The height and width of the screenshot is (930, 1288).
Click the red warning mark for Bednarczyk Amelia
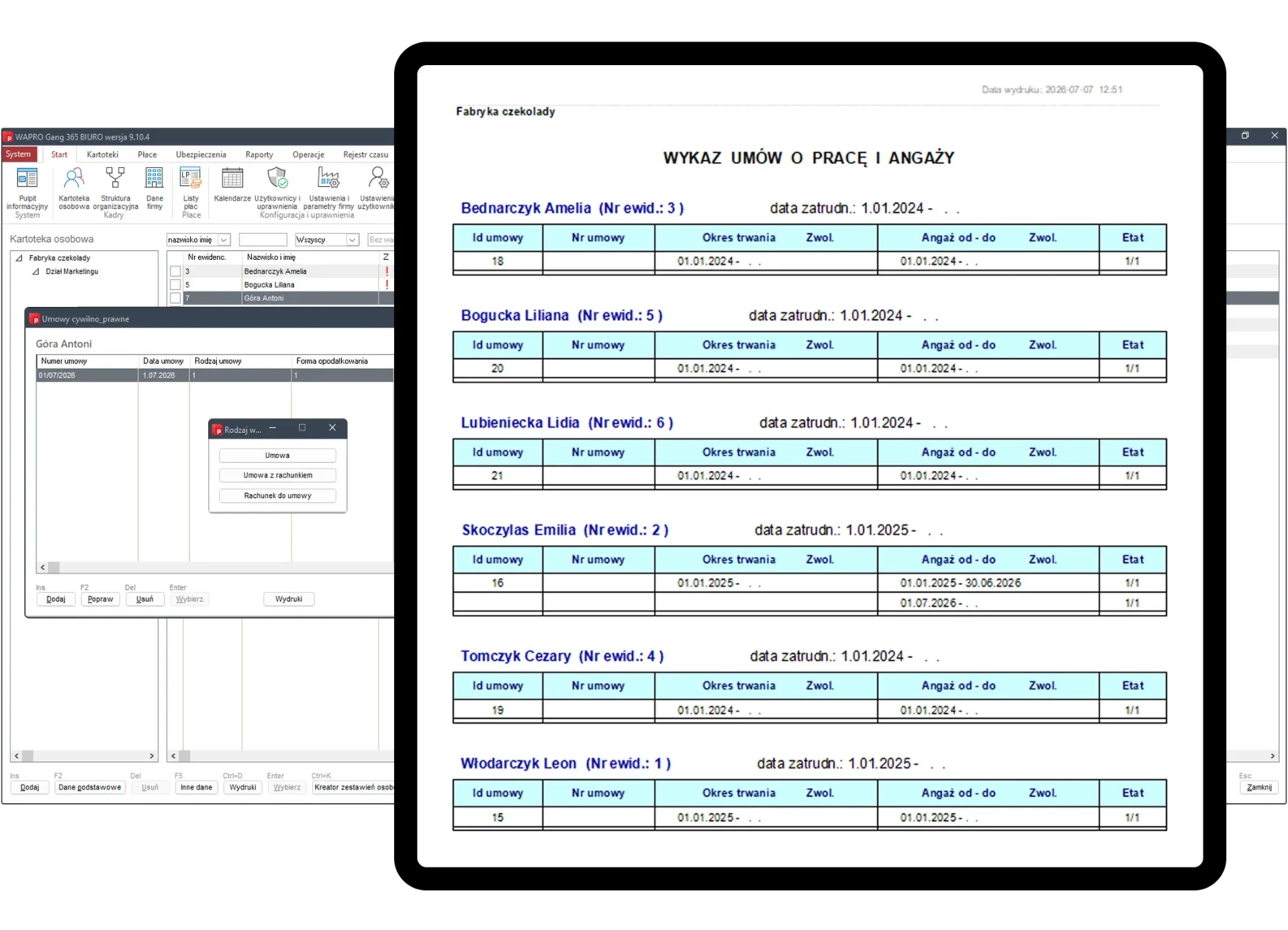(x=387, y=271)
